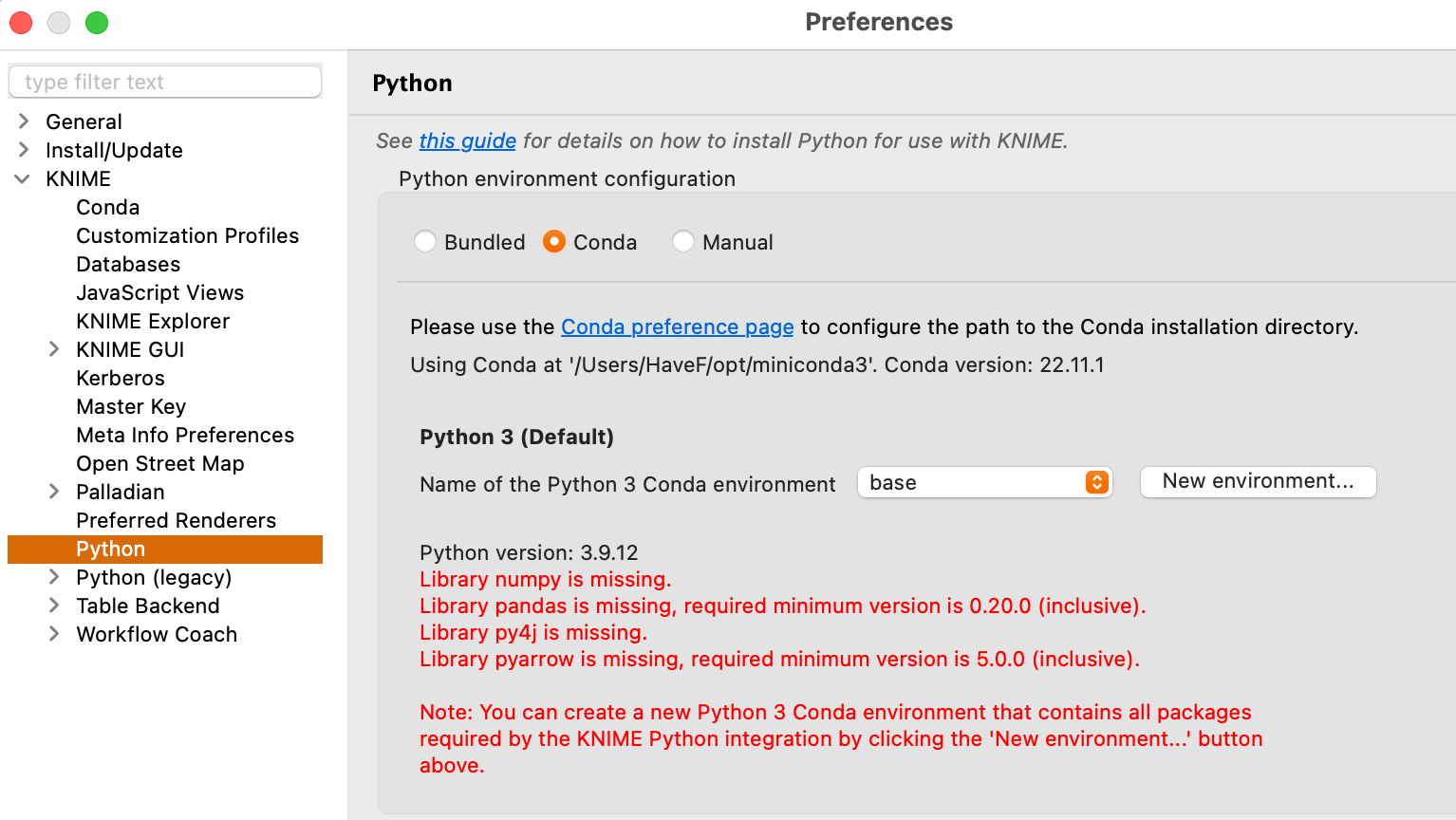
Task: Select Table Backend label in tree
Action: pyautogui.click(x=148, y=606)
